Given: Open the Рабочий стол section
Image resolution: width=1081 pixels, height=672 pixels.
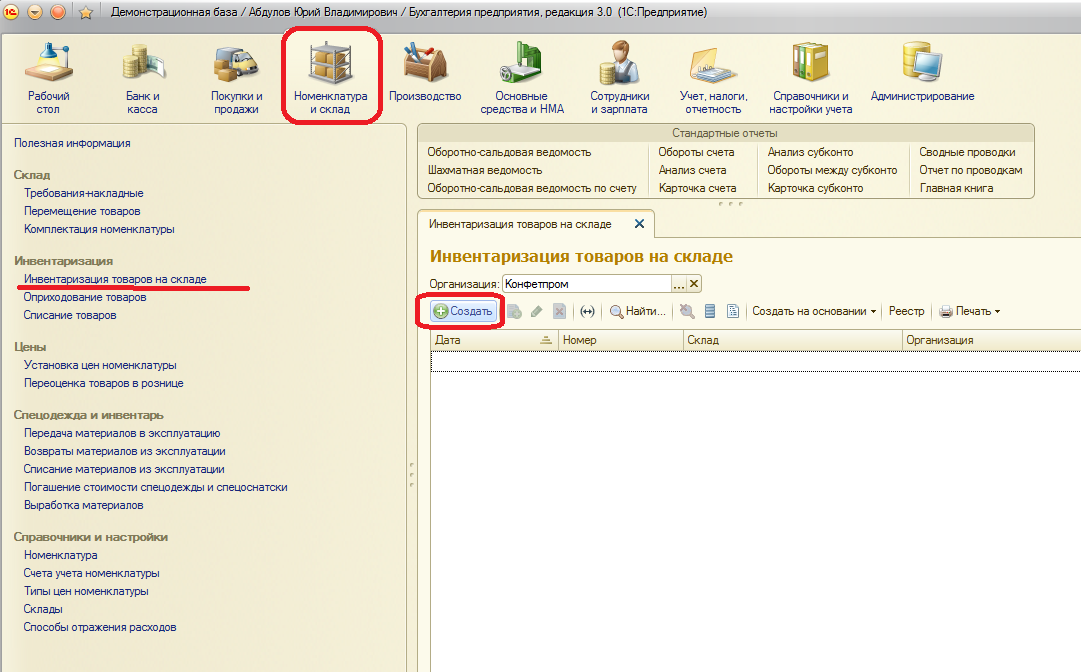Looking at the screenshot, I should pos(48,78).
